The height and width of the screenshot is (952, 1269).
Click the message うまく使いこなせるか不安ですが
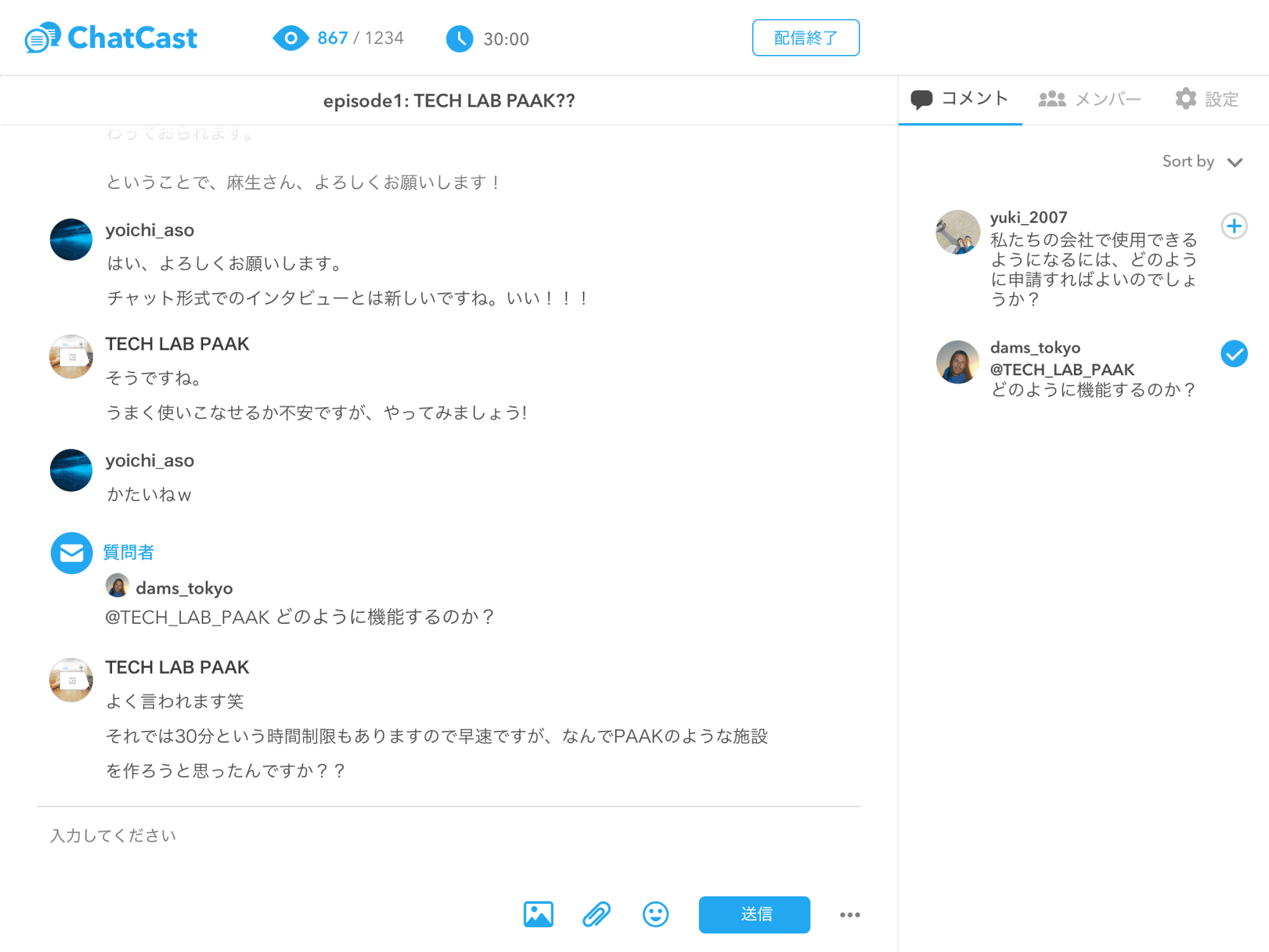pyautogui.click(x=317, y=413)
